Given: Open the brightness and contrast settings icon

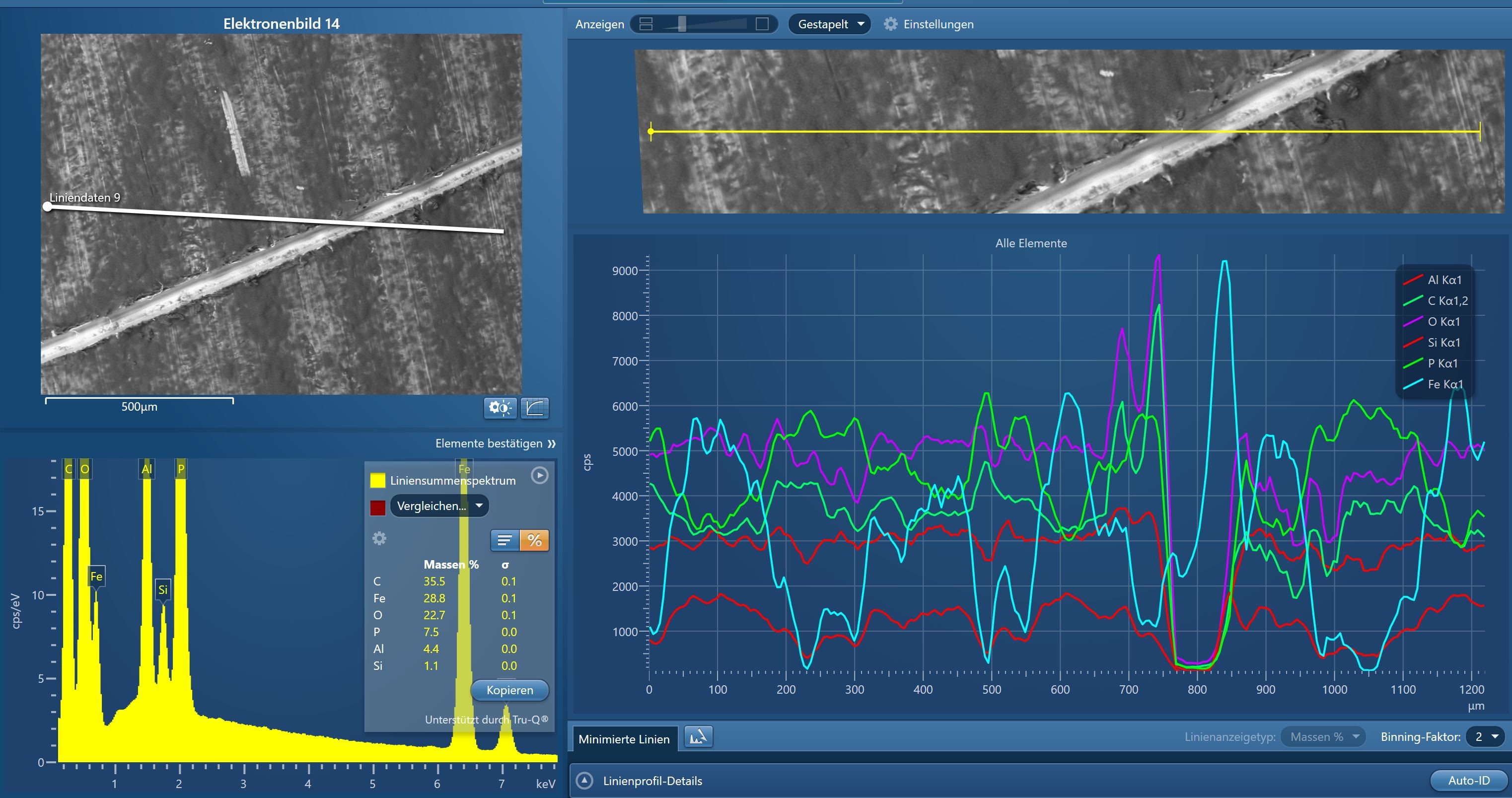Looking at the screenshot, I should click(500, 408).
